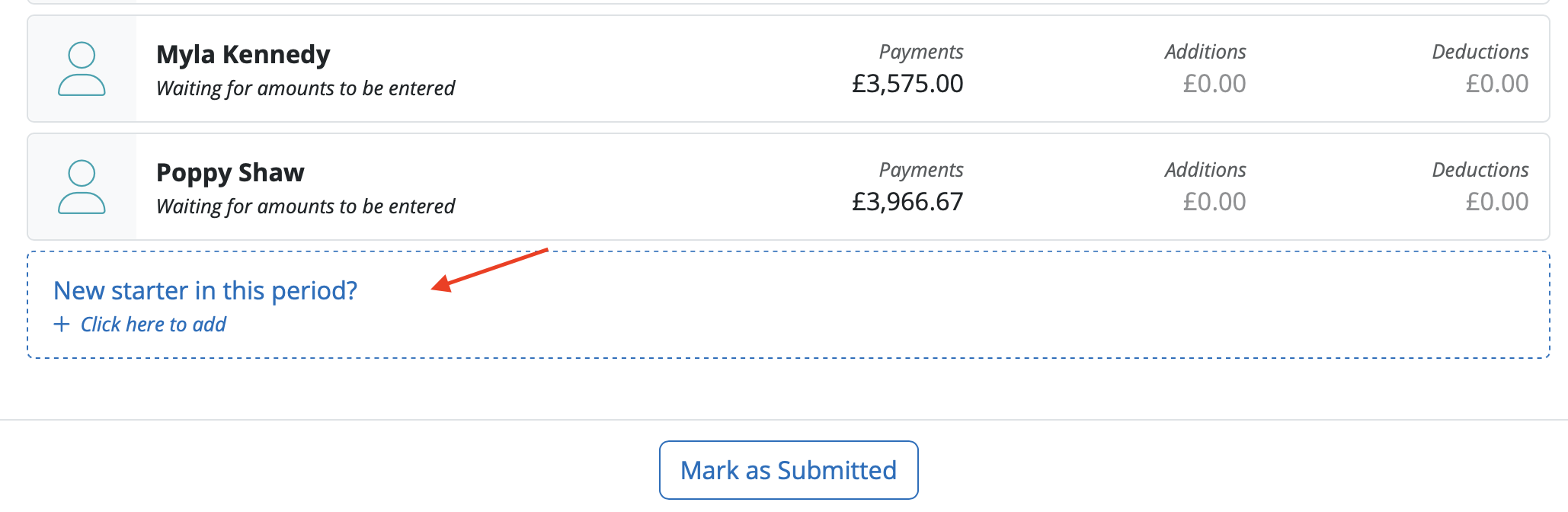Click 'New starter in this period?' heading
1568x512 pixels.
(x=205, y=290)
